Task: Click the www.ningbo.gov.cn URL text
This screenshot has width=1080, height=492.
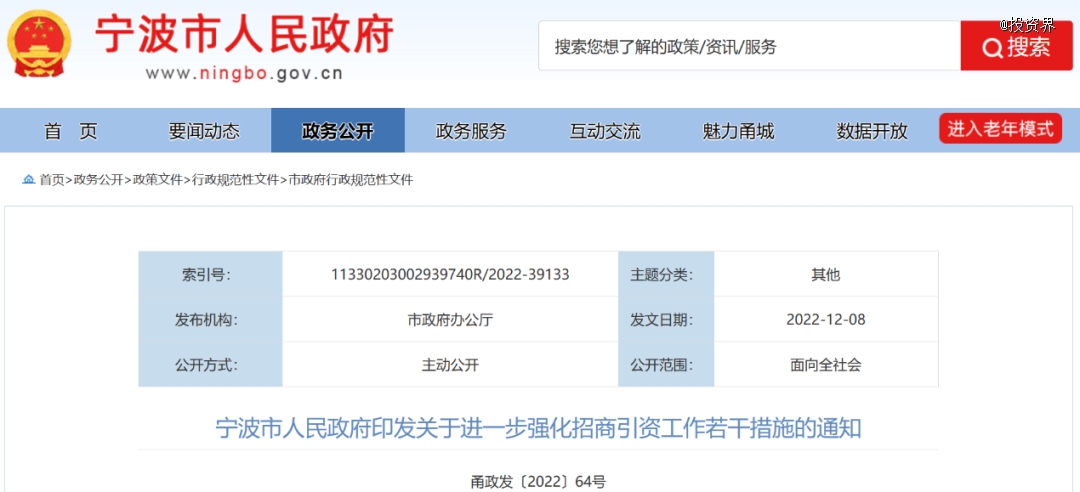Action: [x=244, y=73]
